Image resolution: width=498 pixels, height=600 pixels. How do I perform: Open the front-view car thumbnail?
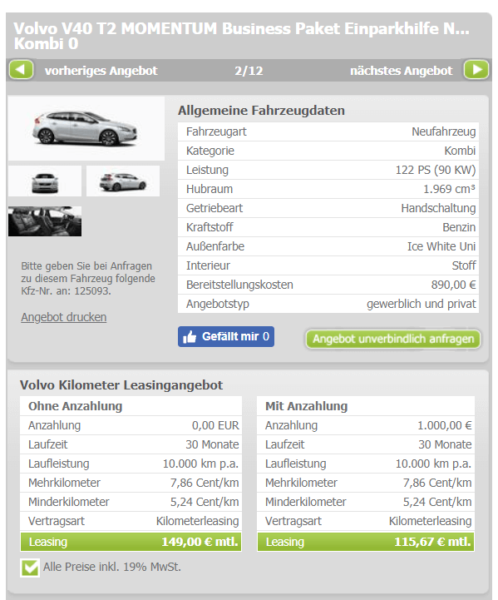[x=45, y=181]
